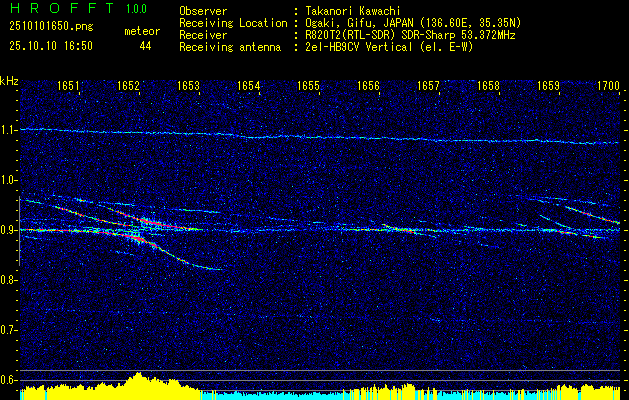
Task: Click the 1651 time marker
Action: point(68,87)
